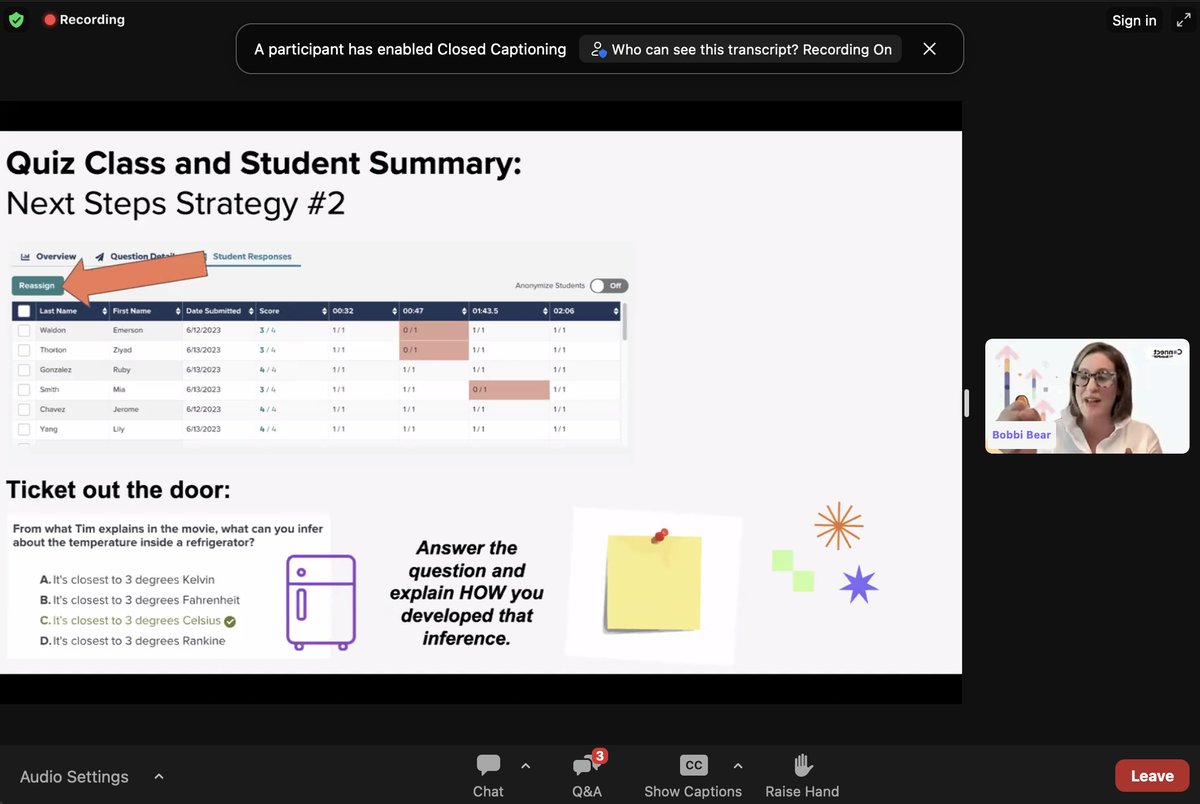This screenshot has height=804, width=1200.
Task: Select Bobbi Bear's video thumbnail
Action: click(1087, 396)
